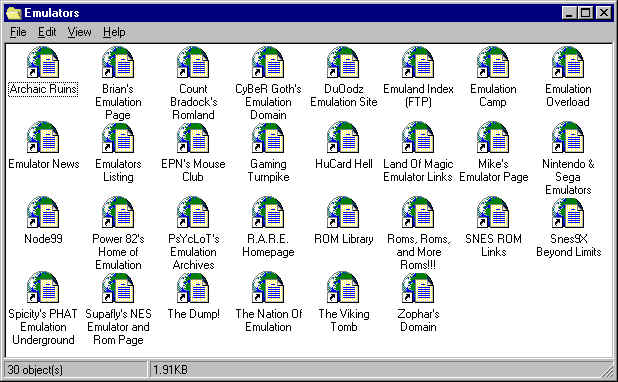618x382 pixels.
Task: Click the '1.91KB' status bar text
Action: [170, 369]
